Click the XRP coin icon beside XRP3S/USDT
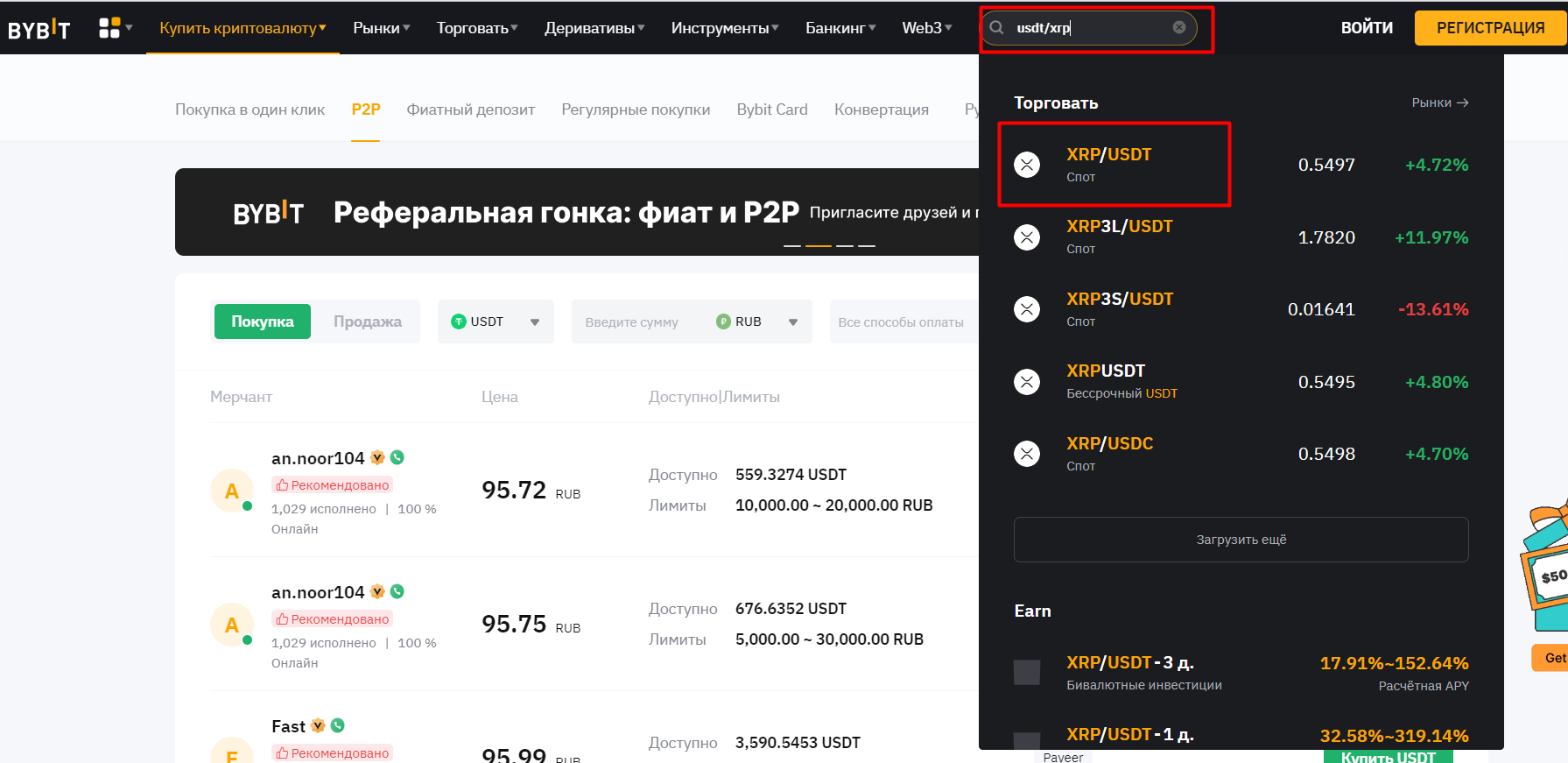This screenshot has width=1568, height=763. (1027, 309)
